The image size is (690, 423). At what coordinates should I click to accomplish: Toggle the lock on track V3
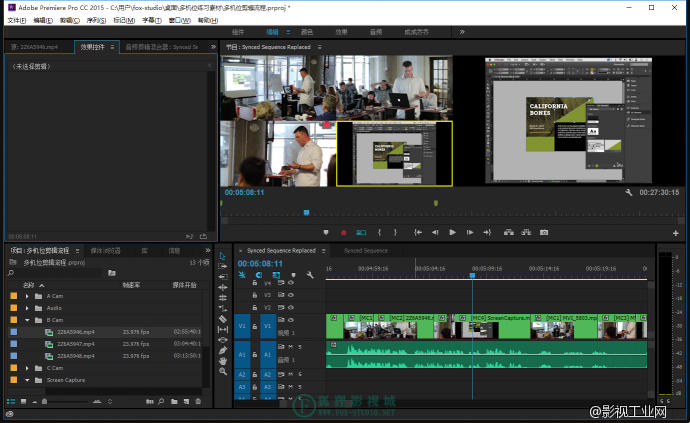[x=255, y=295]
